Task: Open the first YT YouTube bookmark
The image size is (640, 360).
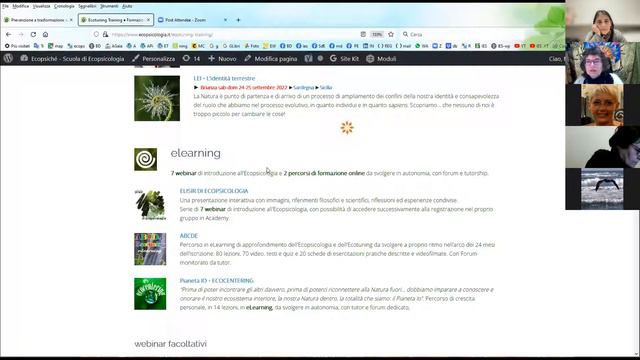Action: click(520, 46)
